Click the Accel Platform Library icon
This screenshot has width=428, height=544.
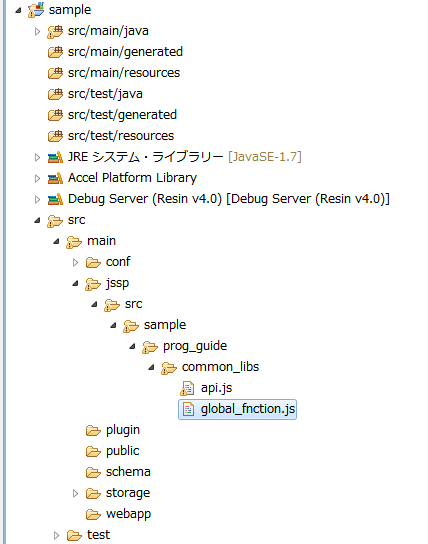[55, 178]
